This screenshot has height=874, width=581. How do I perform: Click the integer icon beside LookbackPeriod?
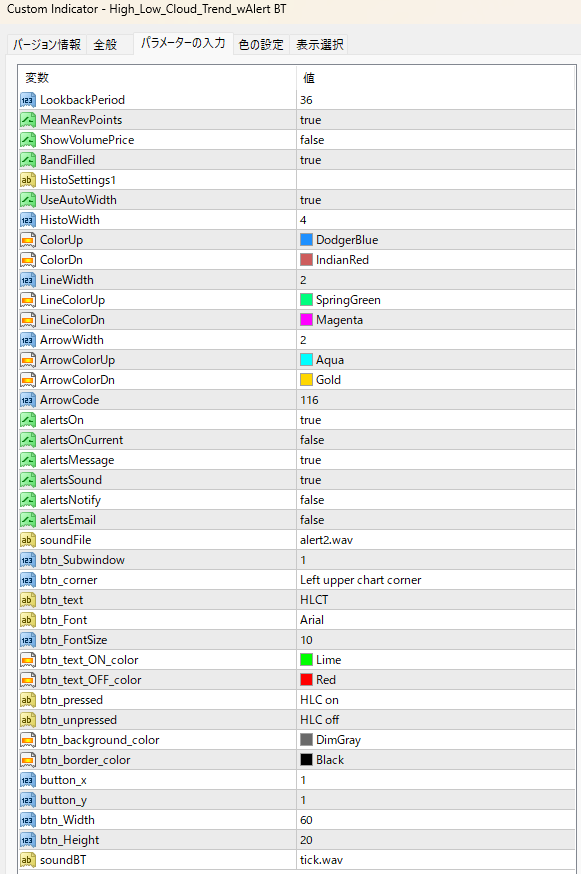click(x=27, y=100)
